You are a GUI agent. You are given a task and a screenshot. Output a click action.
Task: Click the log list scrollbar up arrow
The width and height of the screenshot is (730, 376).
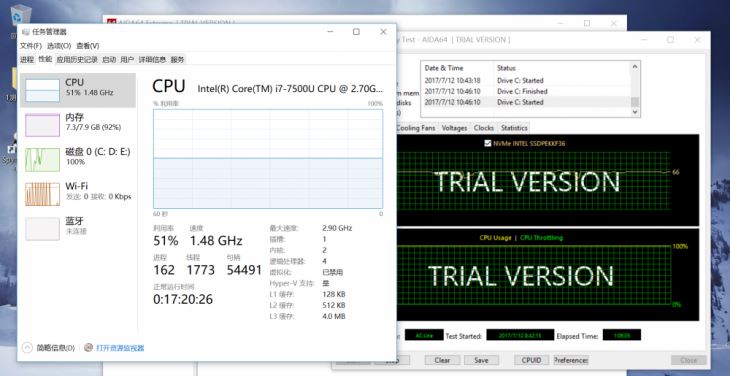coord(635,67)
